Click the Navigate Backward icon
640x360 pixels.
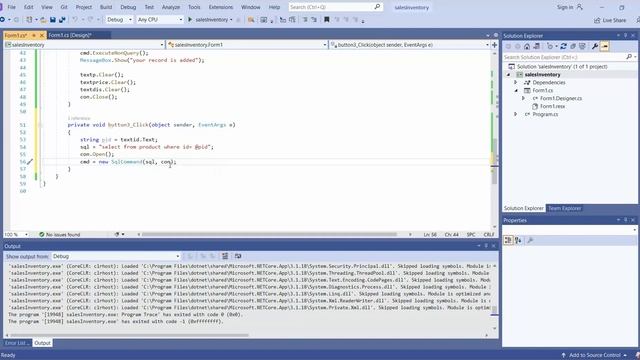3,20
